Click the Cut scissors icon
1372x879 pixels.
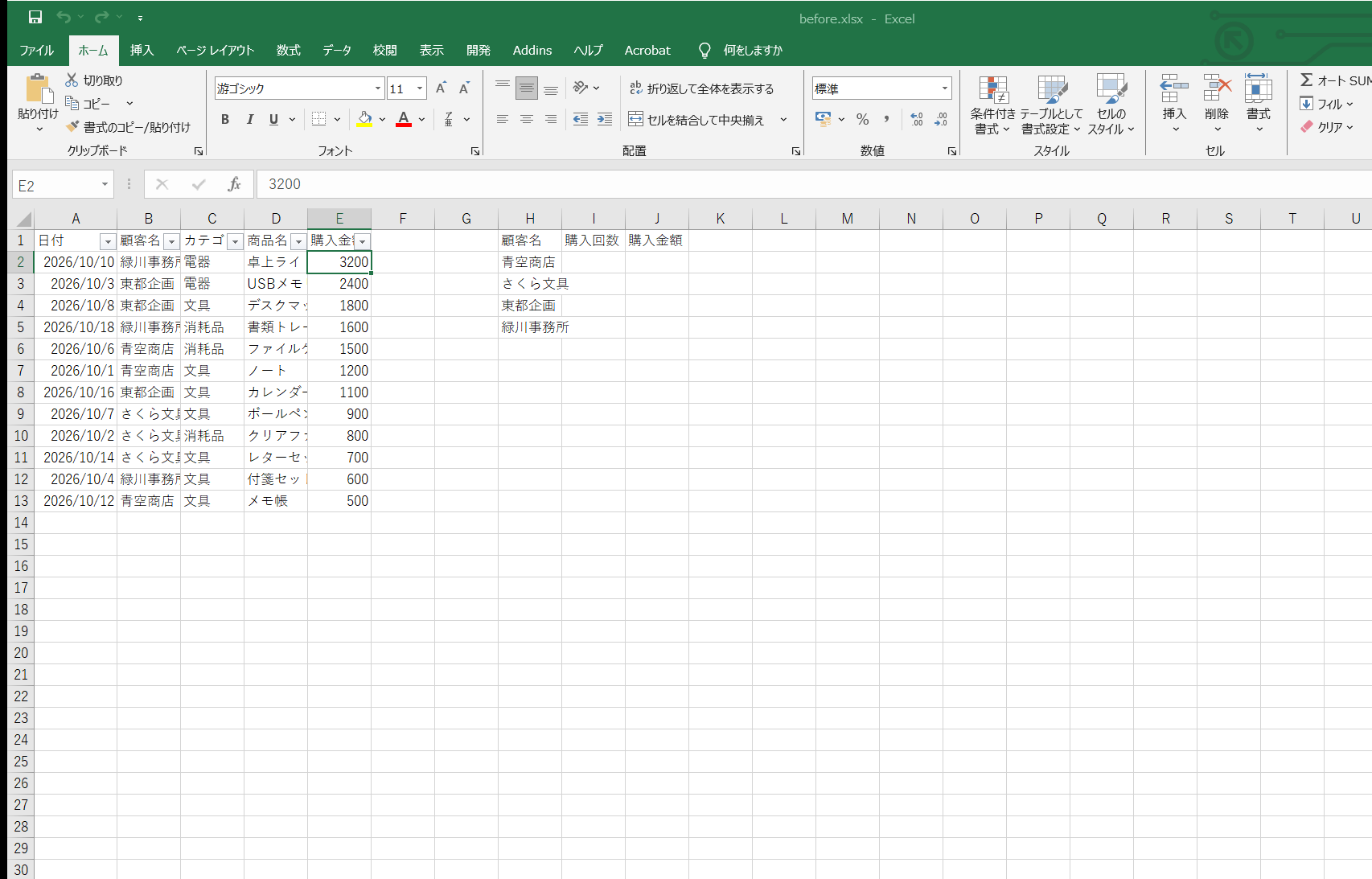click(x=72, y=80)
